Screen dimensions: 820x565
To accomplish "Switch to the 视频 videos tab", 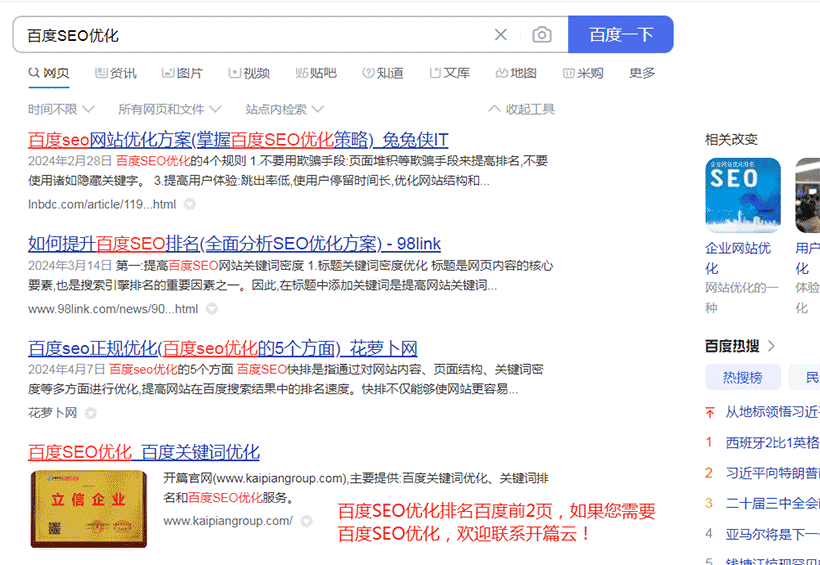I will click(x=248, y=73).
